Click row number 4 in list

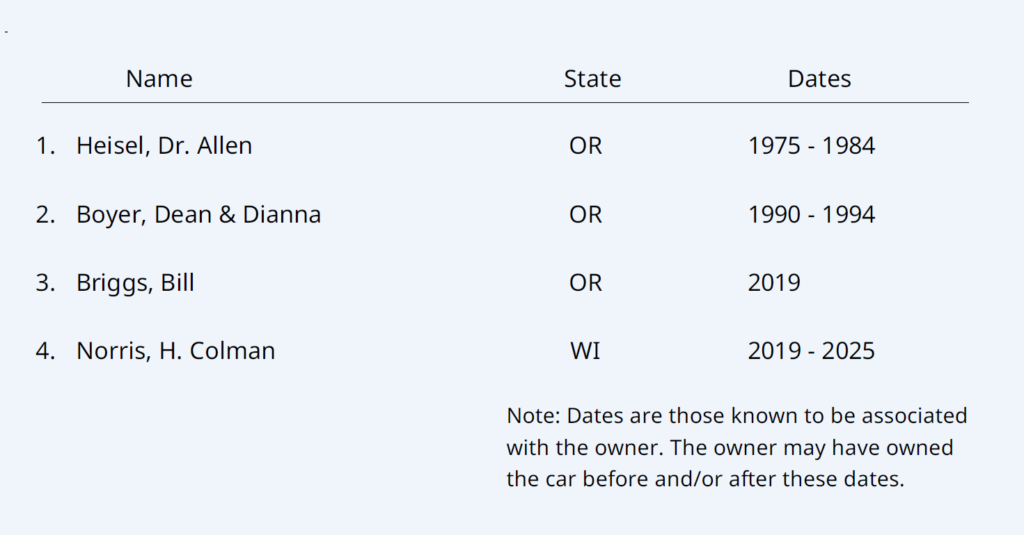pos(45,351)
